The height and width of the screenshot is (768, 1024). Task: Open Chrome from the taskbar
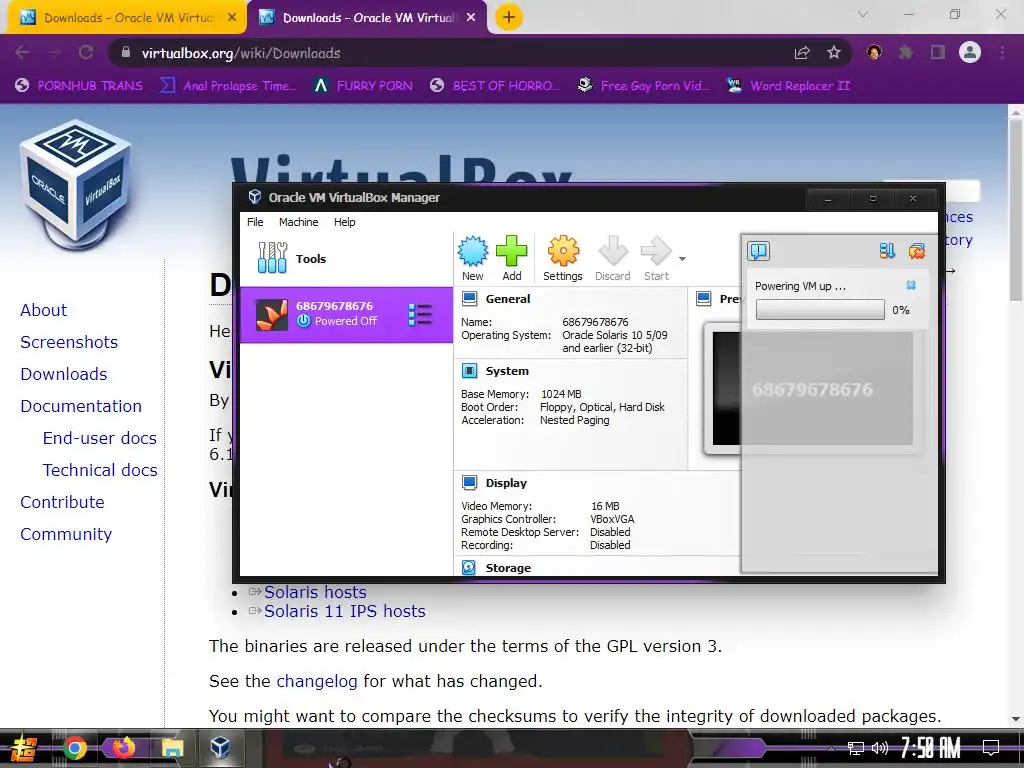click(74, 748)
